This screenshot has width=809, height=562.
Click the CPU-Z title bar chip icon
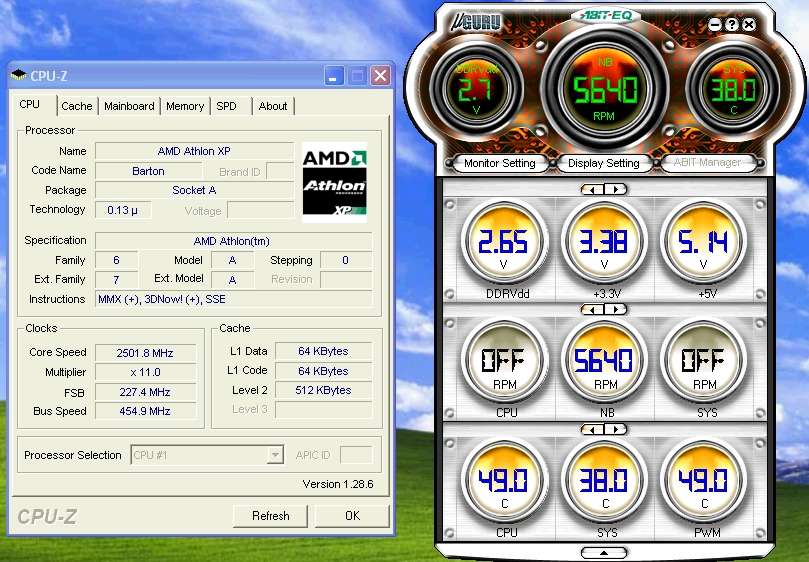[19, 75]
